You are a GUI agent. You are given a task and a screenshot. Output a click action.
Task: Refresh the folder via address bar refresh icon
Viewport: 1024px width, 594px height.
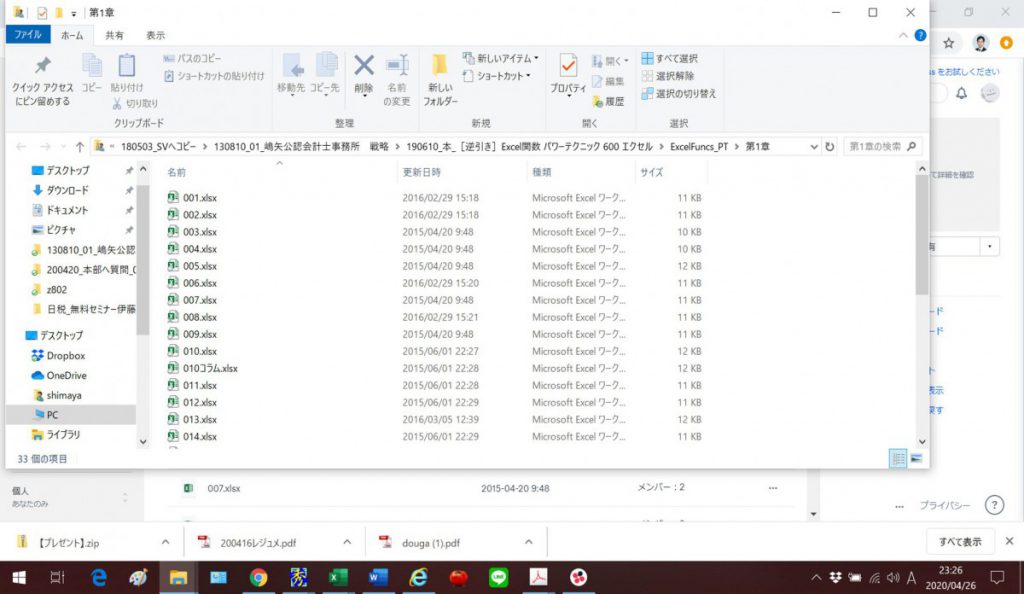829,147
